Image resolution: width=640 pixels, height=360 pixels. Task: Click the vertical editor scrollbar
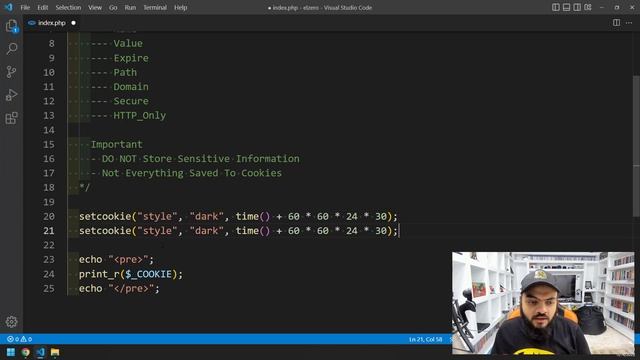click(x=636, y=147)
